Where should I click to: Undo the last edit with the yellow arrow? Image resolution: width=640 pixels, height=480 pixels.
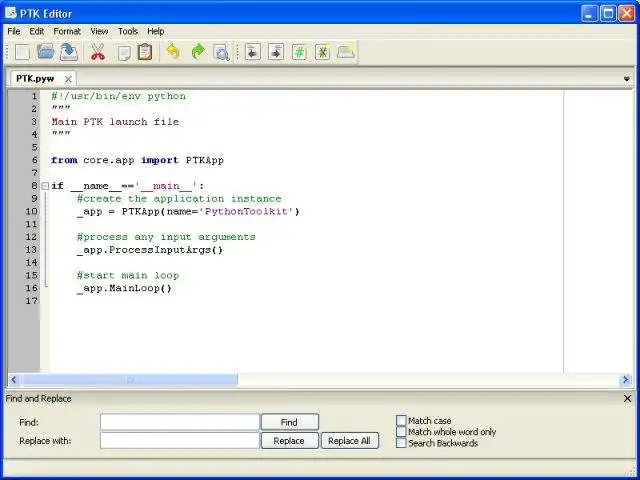[x=173, y=52]
